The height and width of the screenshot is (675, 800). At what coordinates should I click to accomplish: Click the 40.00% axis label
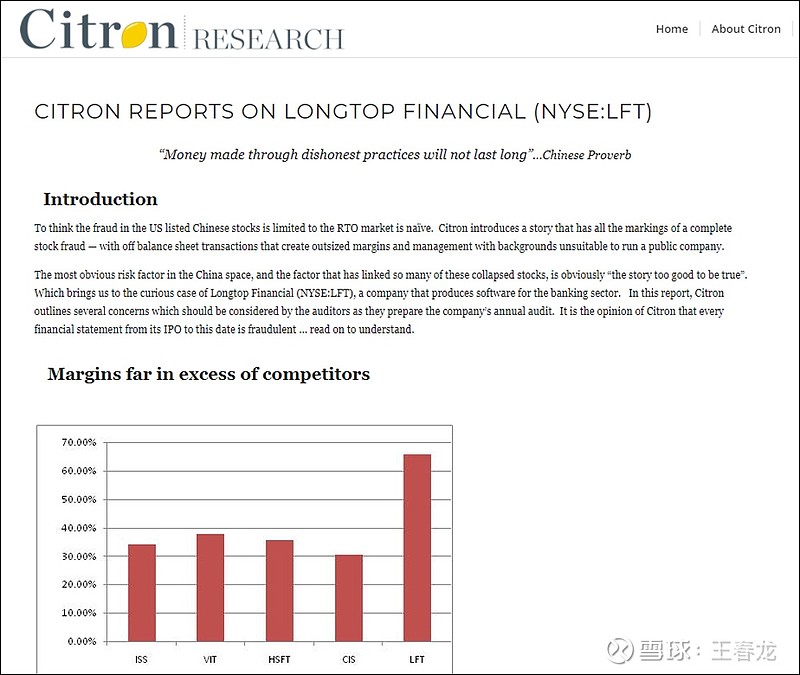point(79,528)
